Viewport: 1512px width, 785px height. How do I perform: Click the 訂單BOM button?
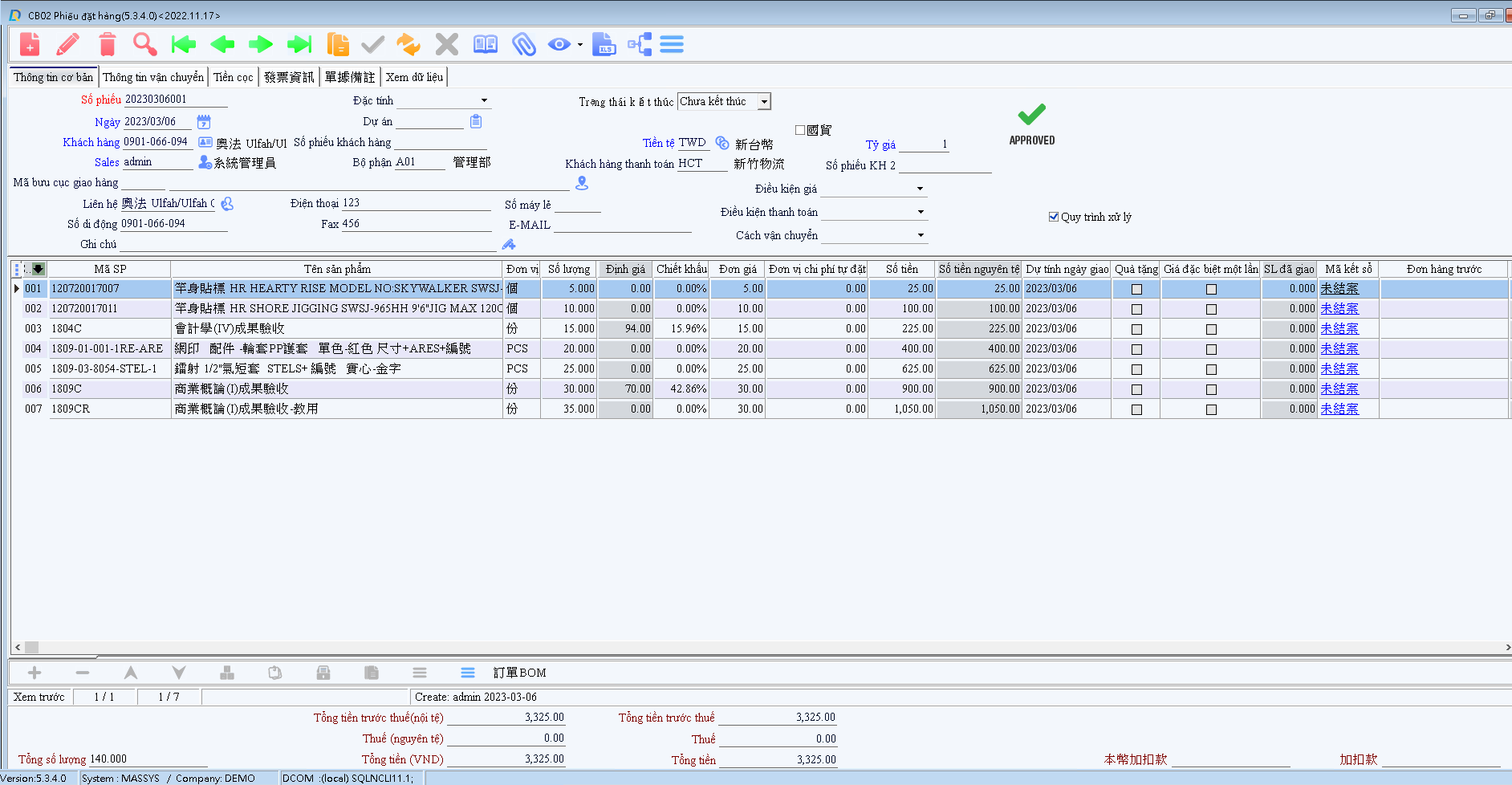tap(519, 673)
